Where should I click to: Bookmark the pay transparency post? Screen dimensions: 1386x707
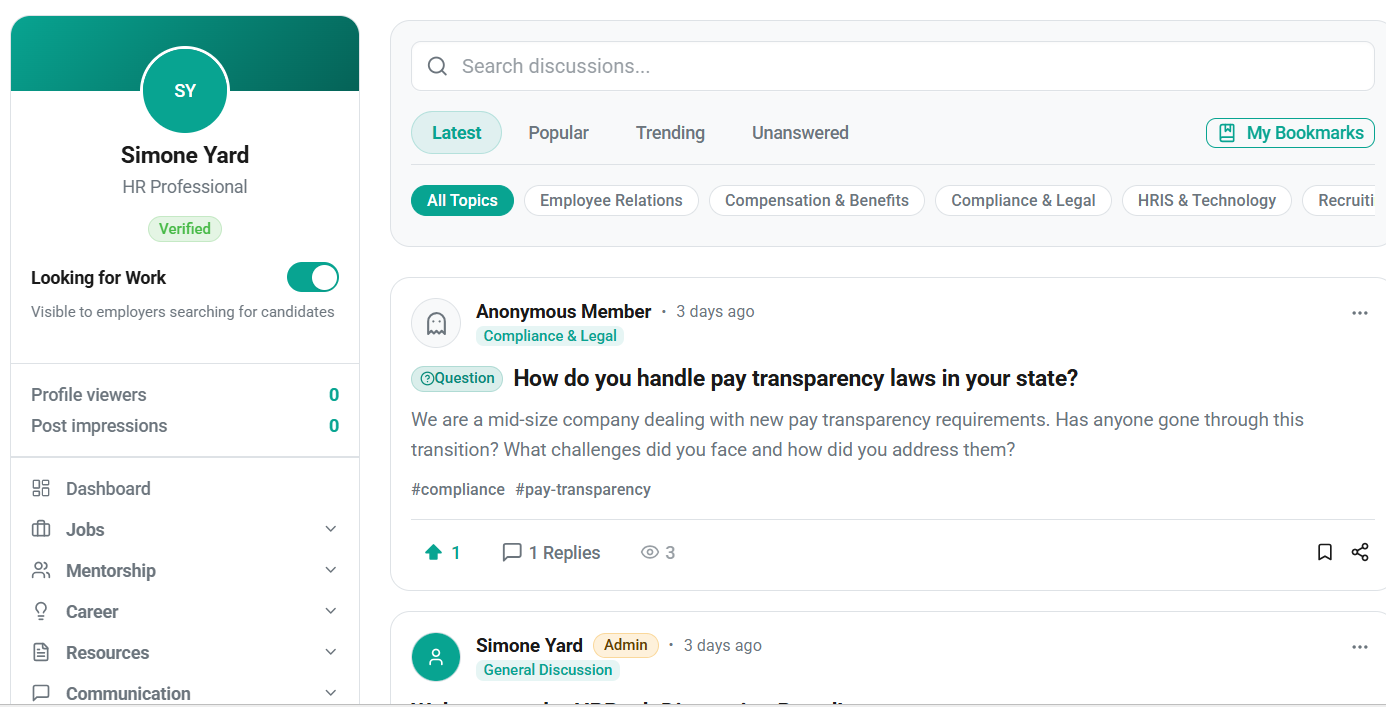click(x=1325, y=552)
